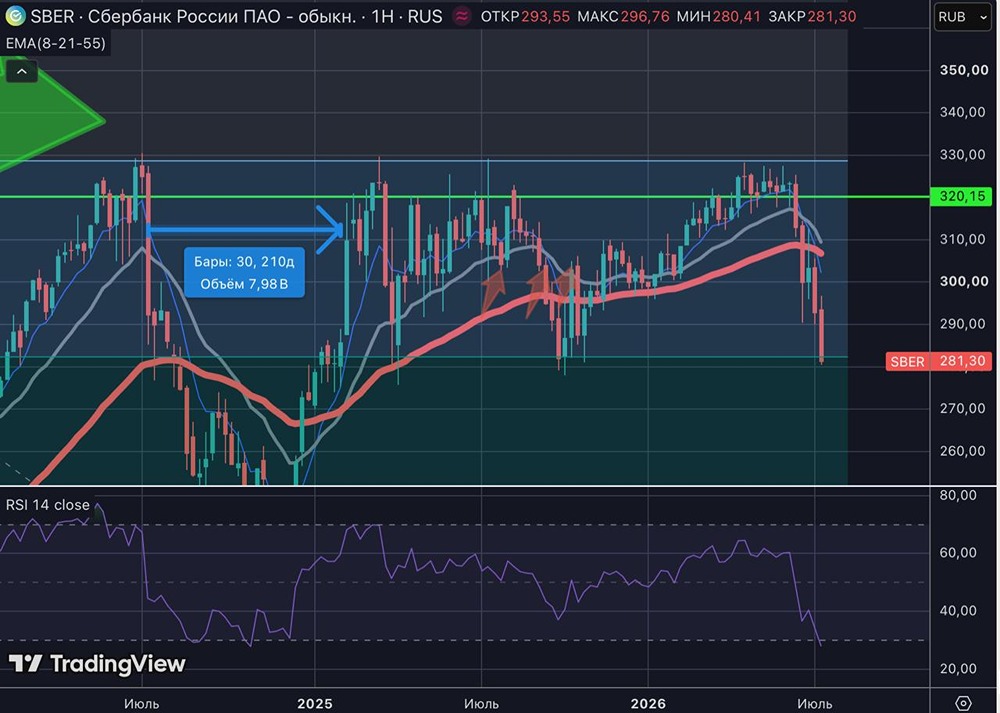Open the RUB currency dropdown
This screenshot has width=1000, height=713.
pos(963,17)
